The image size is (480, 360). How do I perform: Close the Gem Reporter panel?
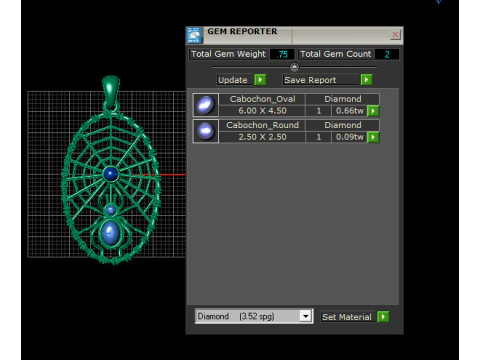(x=395, y=35)
